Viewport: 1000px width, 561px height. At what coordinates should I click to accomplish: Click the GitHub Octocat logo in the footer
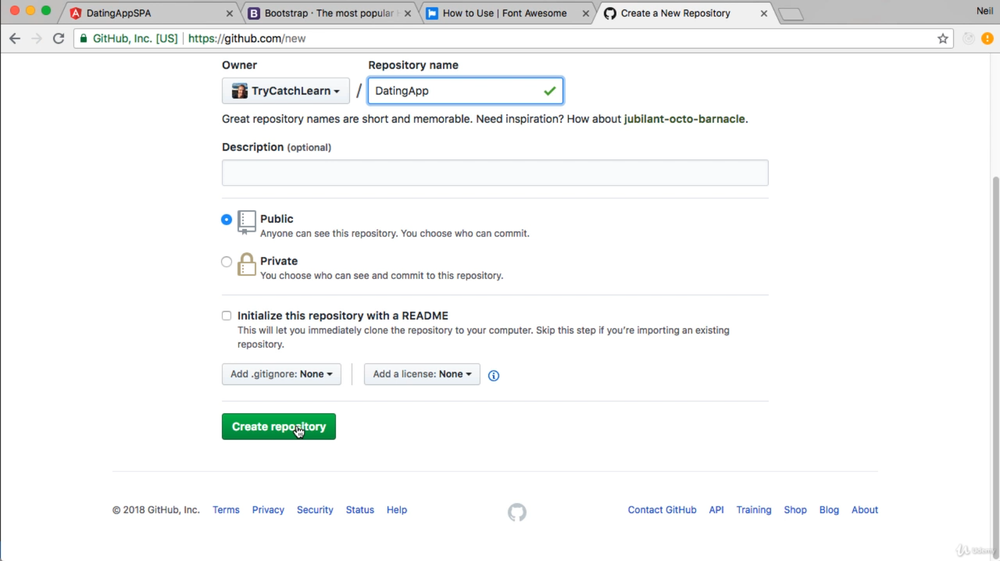pyautogui.click(x=517, y=512)
